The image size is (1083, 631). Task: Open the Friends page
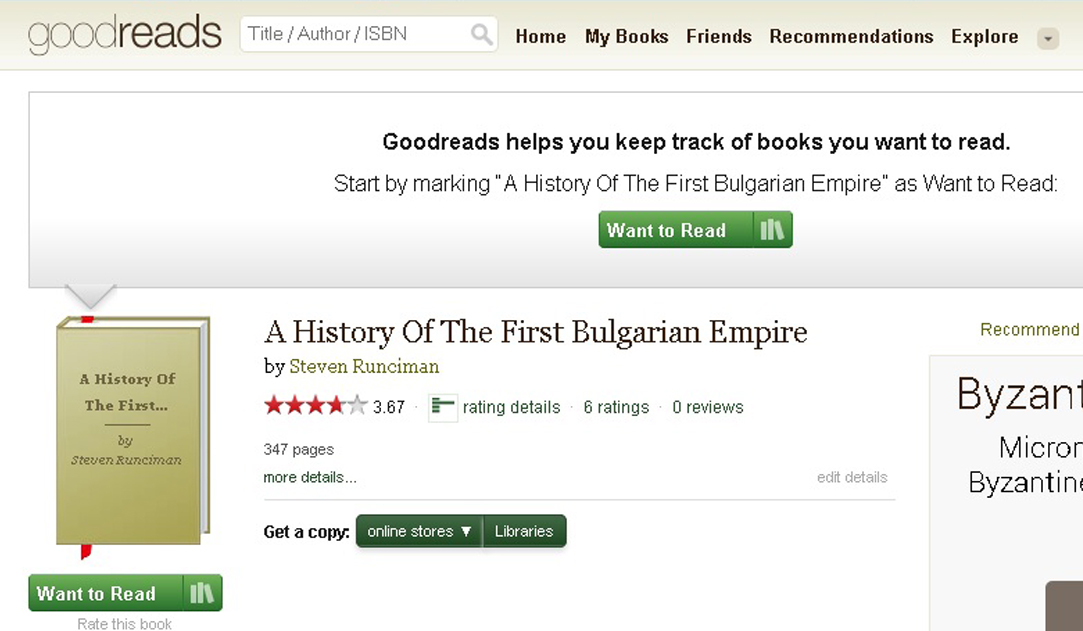point(719,37)
